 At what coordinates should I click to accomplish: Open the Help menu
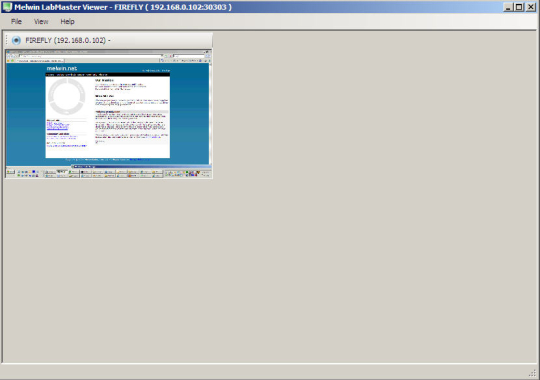pyautogui.click(x=68, y=21)
